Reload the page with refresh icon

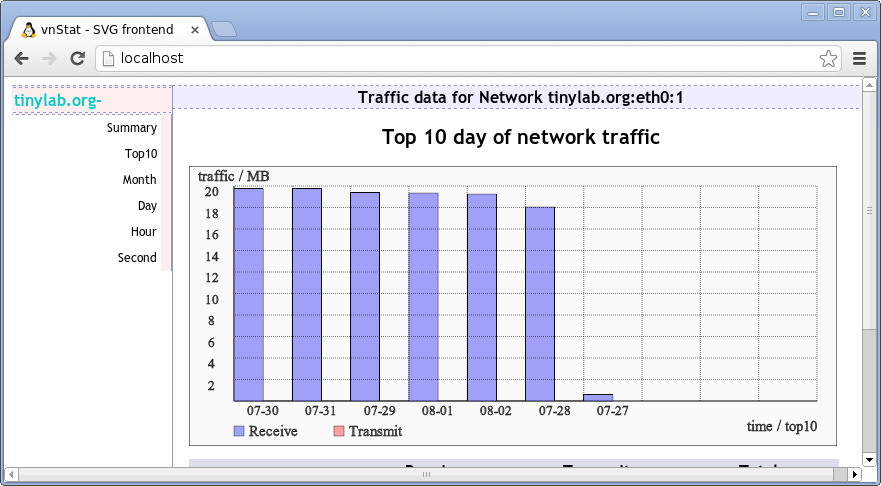pyautogui.click(x=77, y=59)
